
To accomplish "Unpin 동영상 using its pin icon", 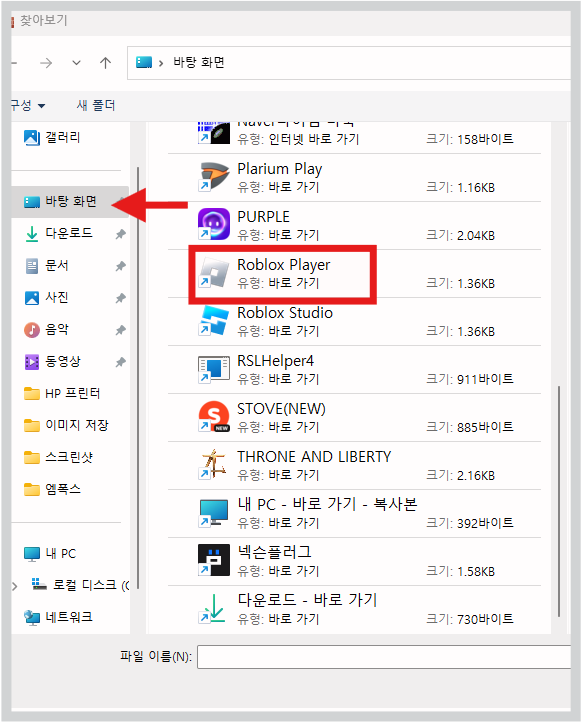I will pos(121,362).
